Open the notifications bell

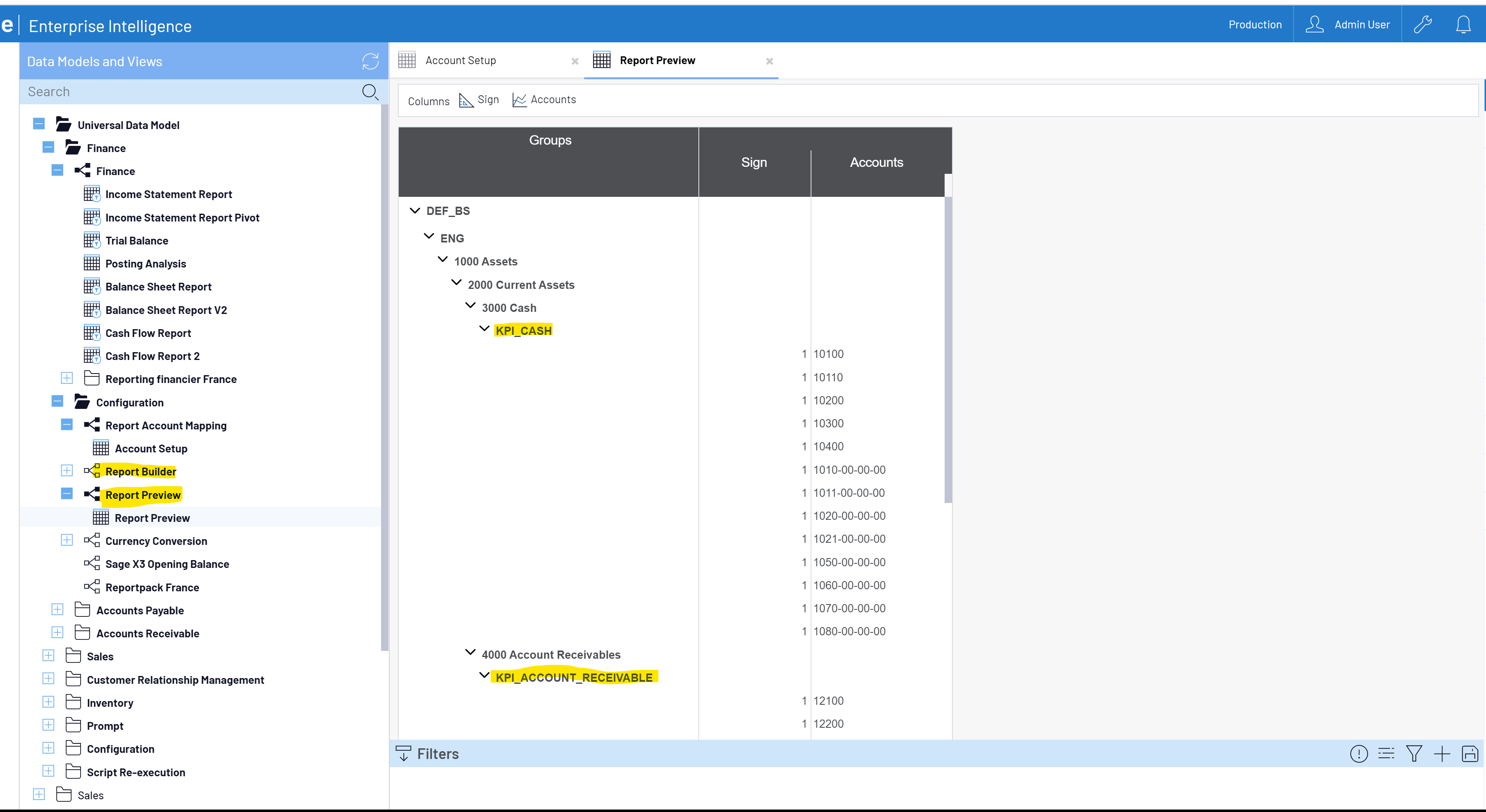[1463, 25]
